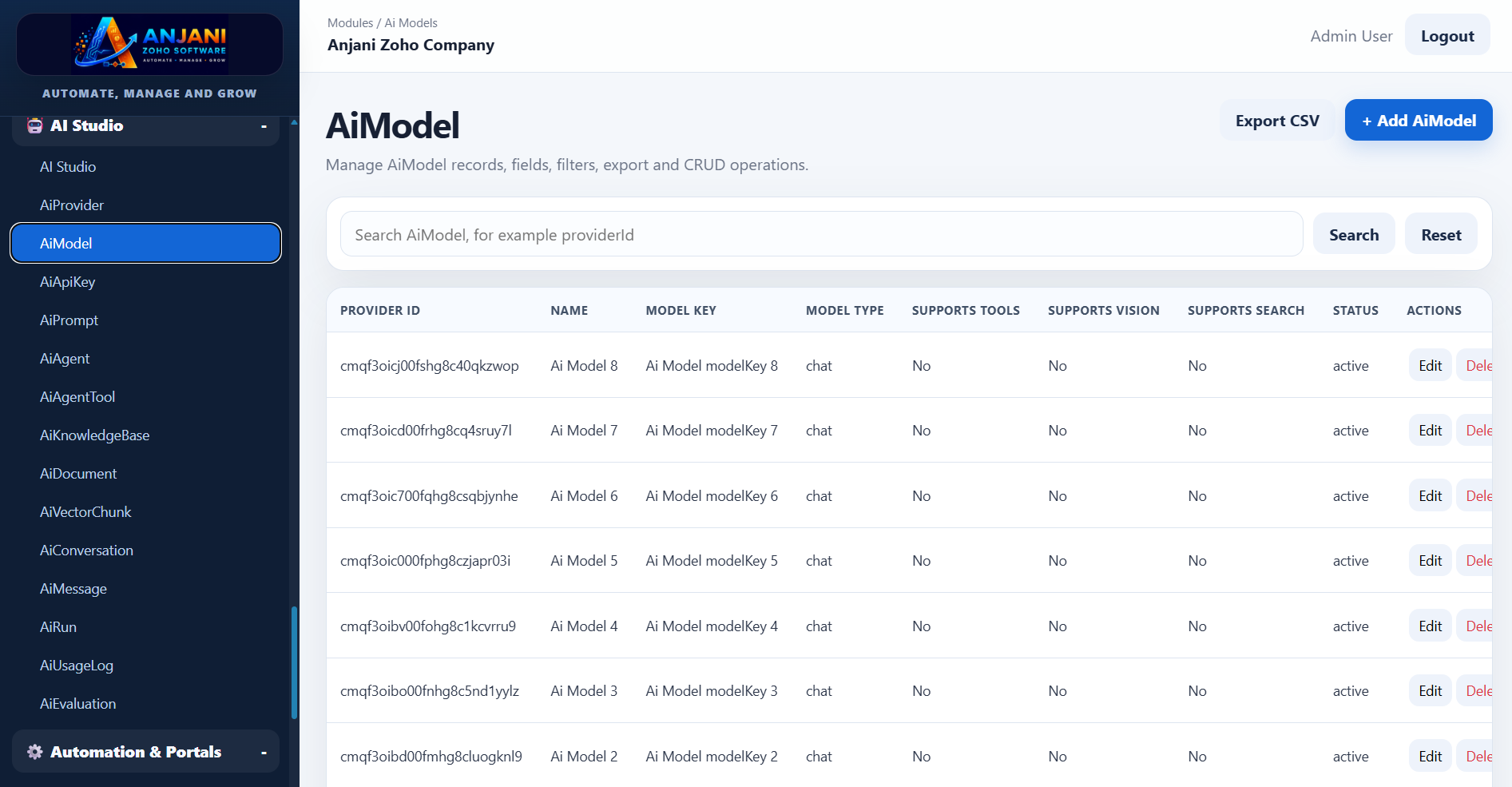Select the AiModel sidebar item

pyautogui.click(x=145, y=243)
